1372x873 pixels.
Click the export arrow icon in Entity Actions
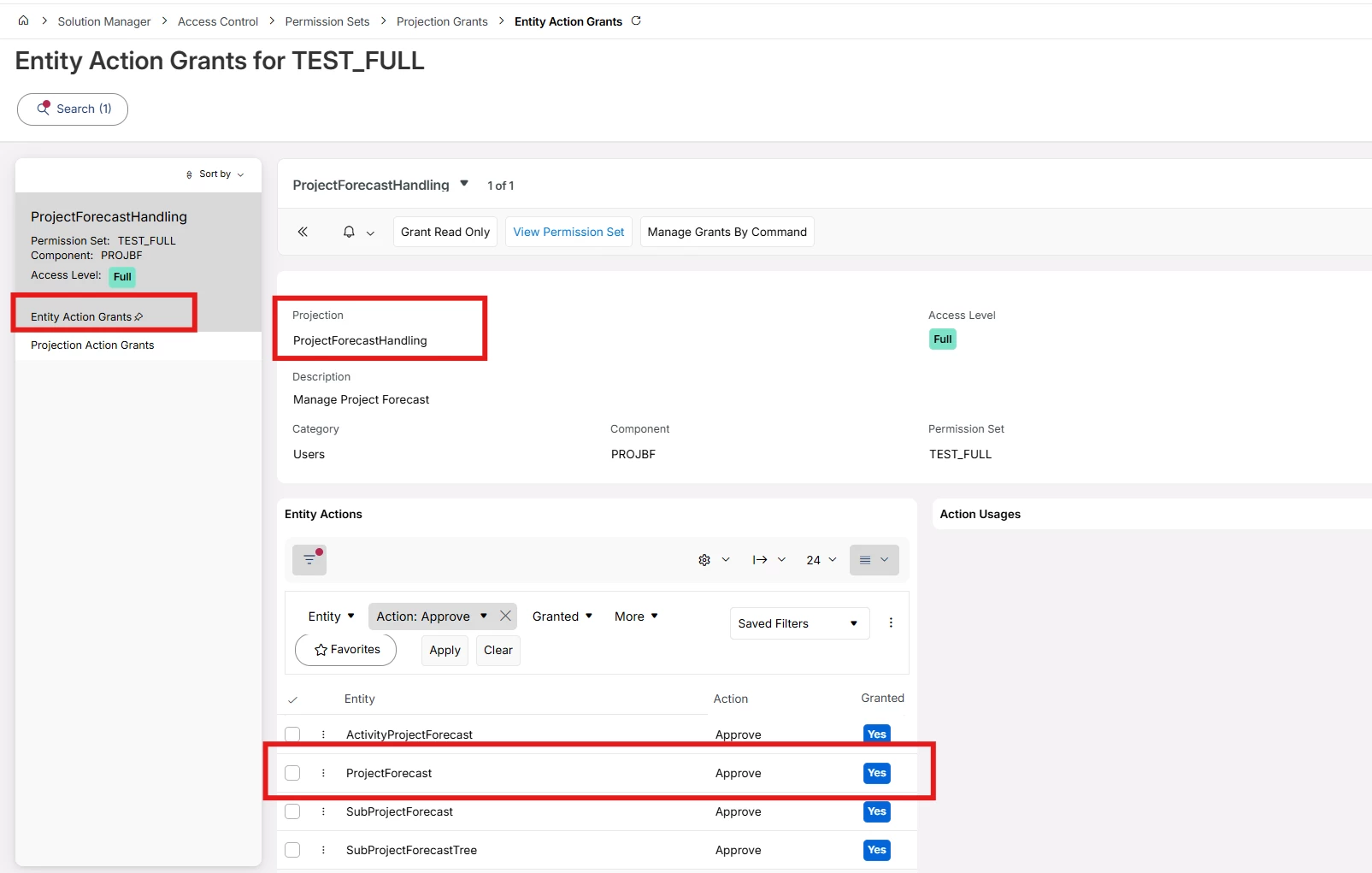click(760, 559)
